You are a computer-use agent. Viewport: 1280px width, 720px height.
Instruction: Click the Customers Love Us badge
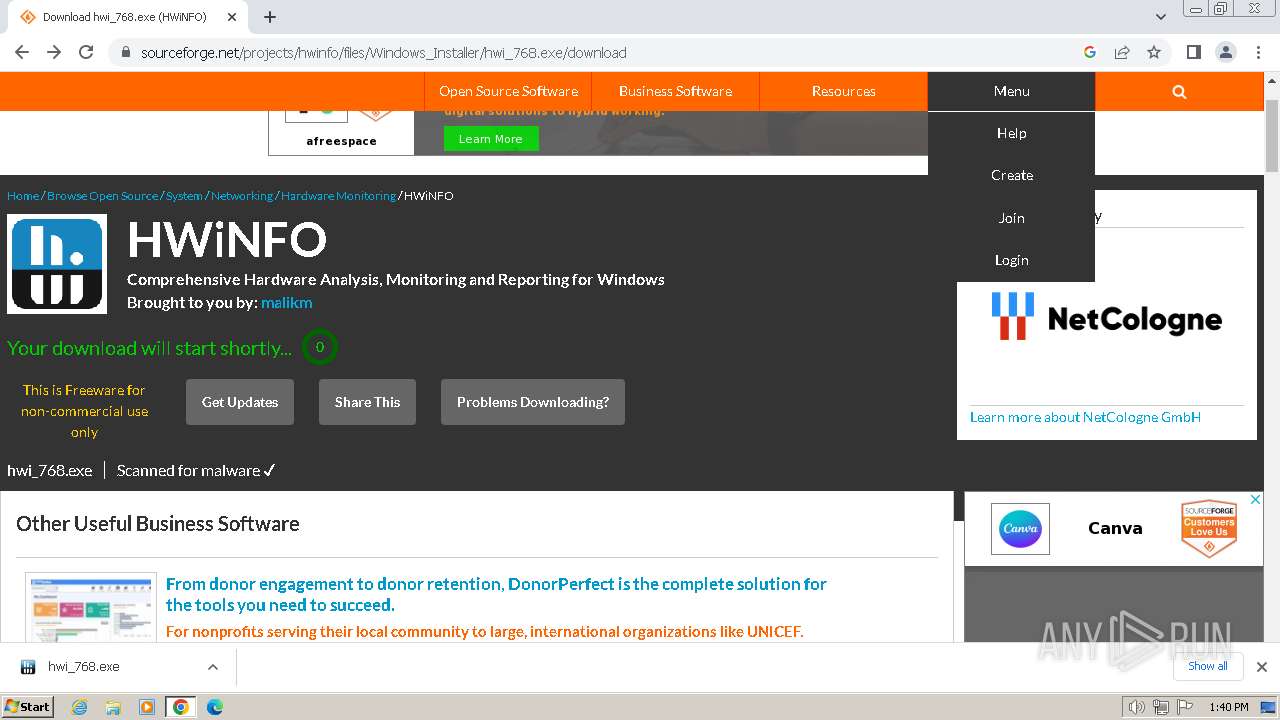click(1209, 528)
